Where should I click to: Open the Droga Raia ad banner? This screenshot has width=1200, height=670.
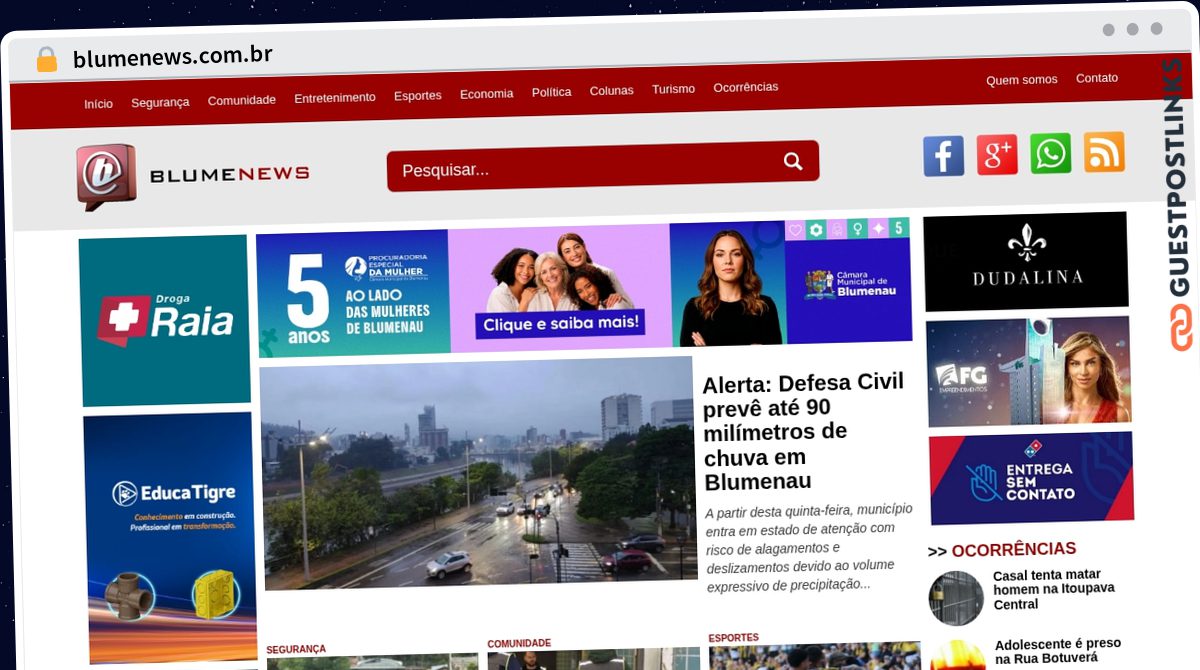(x=165, y=321)
